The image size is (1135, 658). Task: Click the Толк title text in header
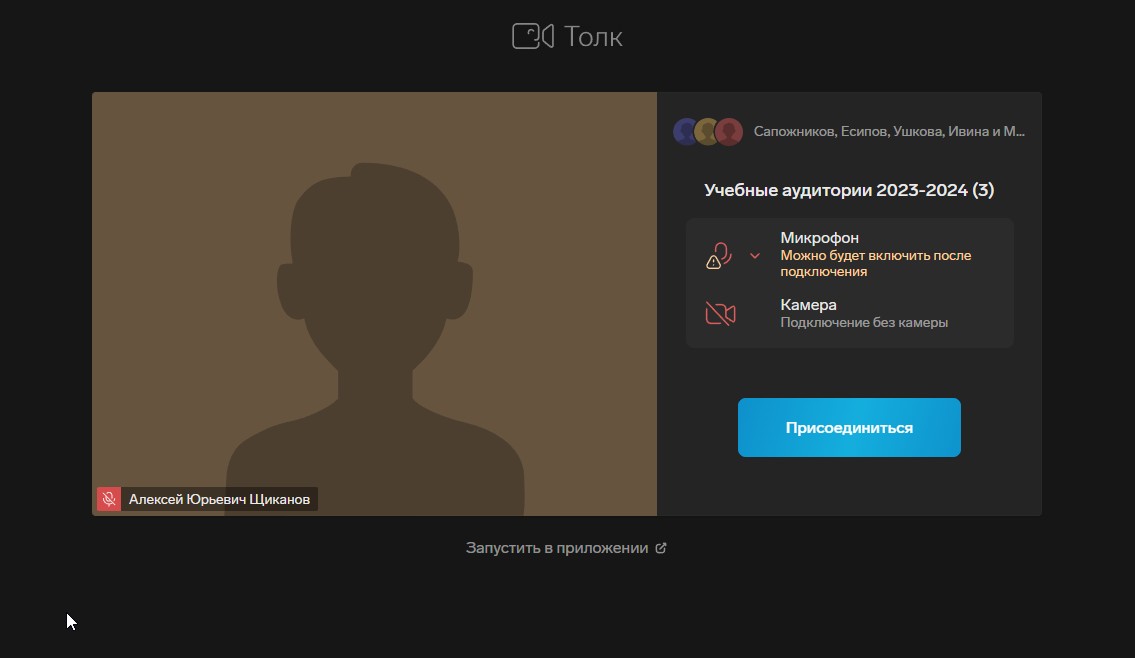tap(593, 37)
